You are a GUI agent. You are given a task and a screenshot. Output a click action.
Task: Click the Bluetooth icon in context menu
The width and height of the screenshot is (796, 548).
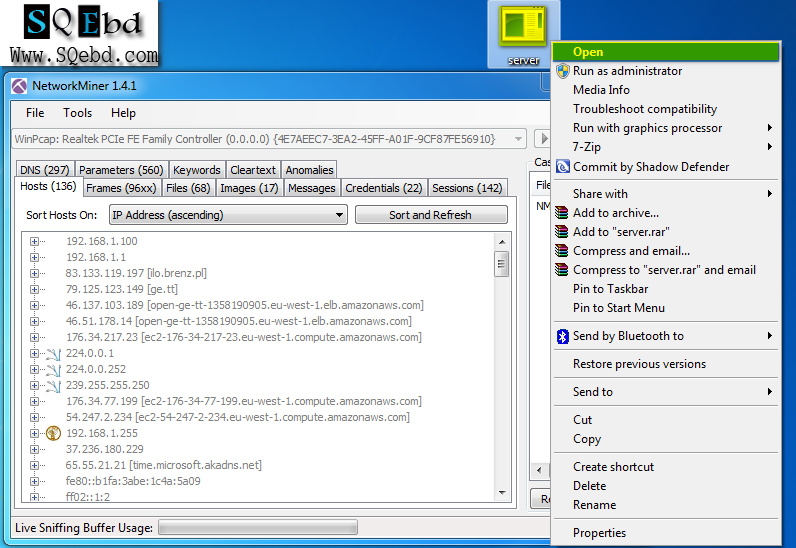click(x=563, y=336)
